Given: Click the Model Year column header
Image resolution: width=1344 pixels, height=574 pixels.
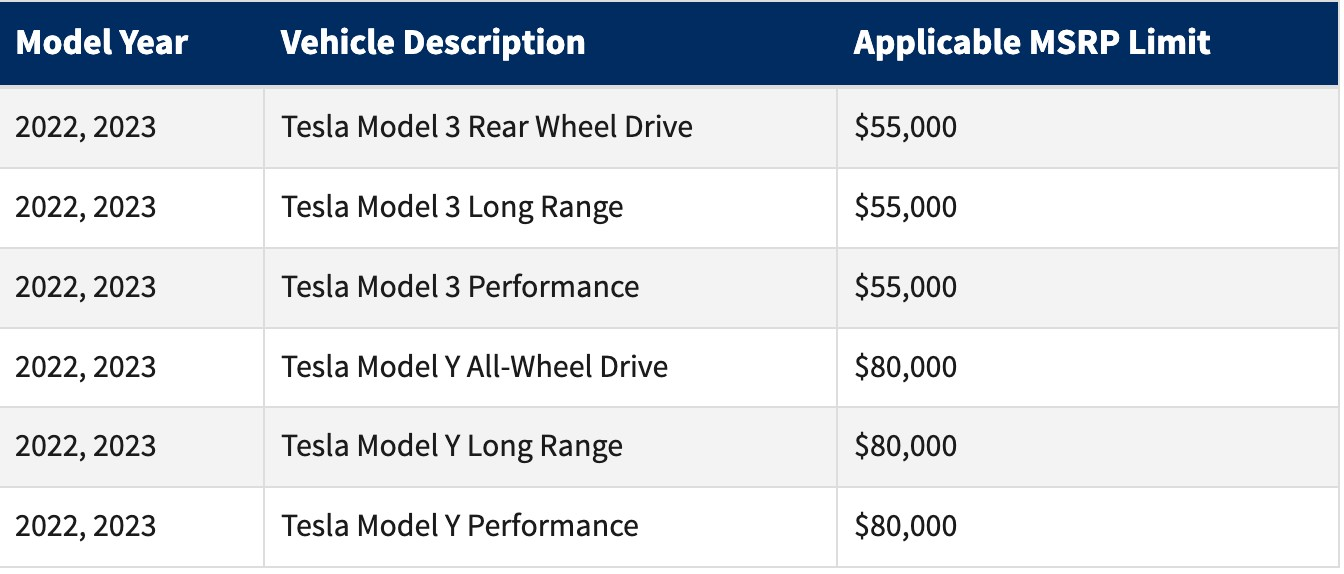Looking at the screenshot, I should tap(102, 43).
